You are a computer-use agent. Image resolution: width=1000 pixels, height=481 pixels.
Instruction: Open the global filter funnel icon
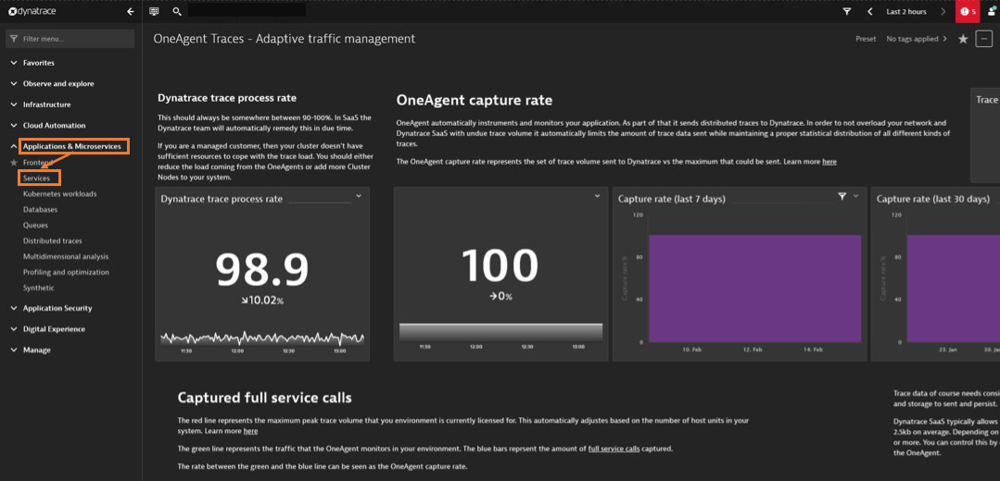coord(847,11)
